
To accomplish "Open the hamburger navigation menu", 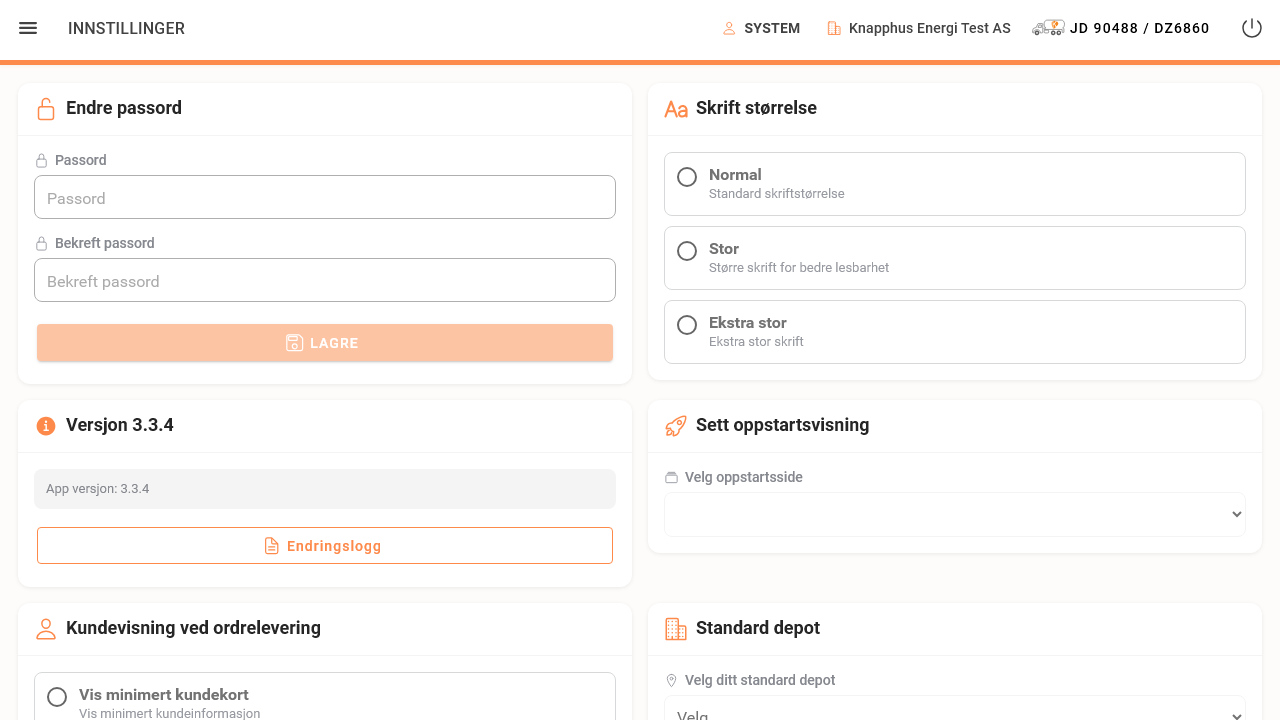I will point(28,28).
